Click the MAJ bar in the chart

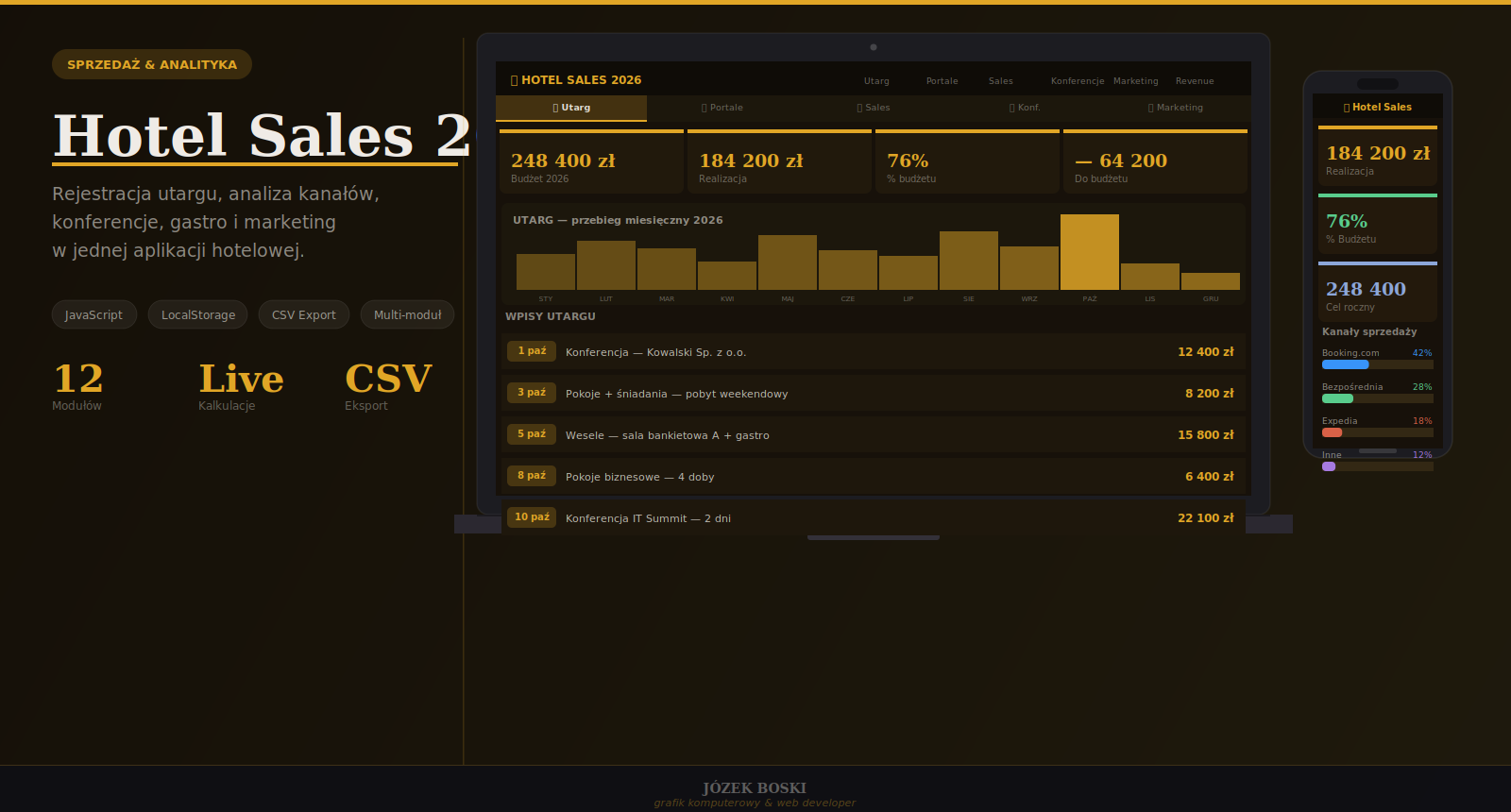788,262
